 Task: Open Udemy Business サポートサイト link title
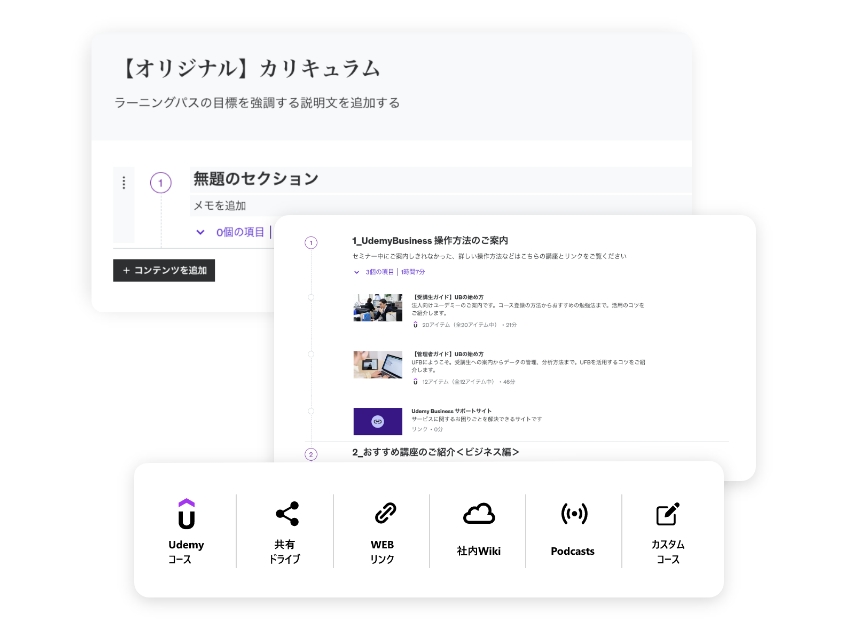point(451,411)
